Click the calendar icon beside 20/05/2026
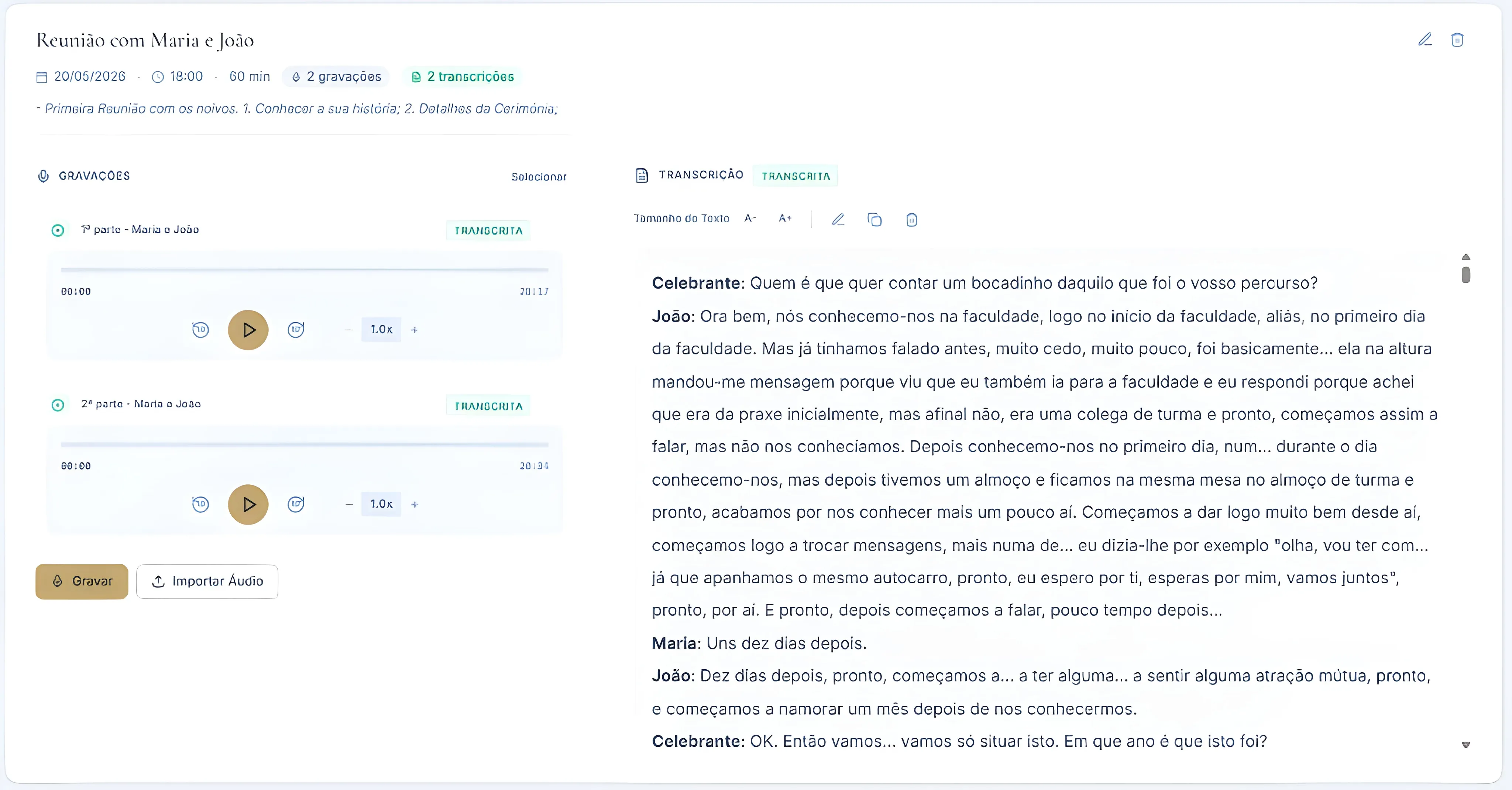 click(42, 77)
